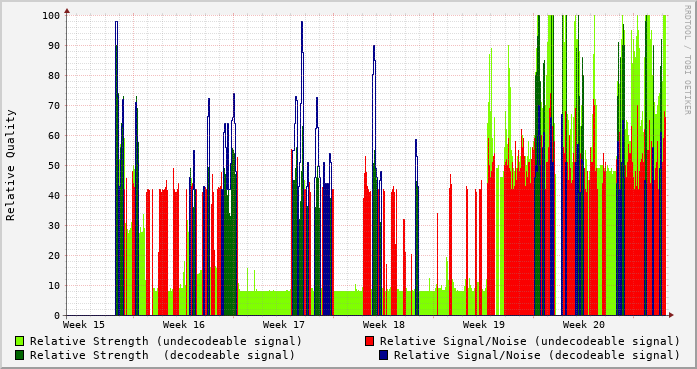Click the red undecodeable Signal/Noise legend swatch

click(369, 341)
